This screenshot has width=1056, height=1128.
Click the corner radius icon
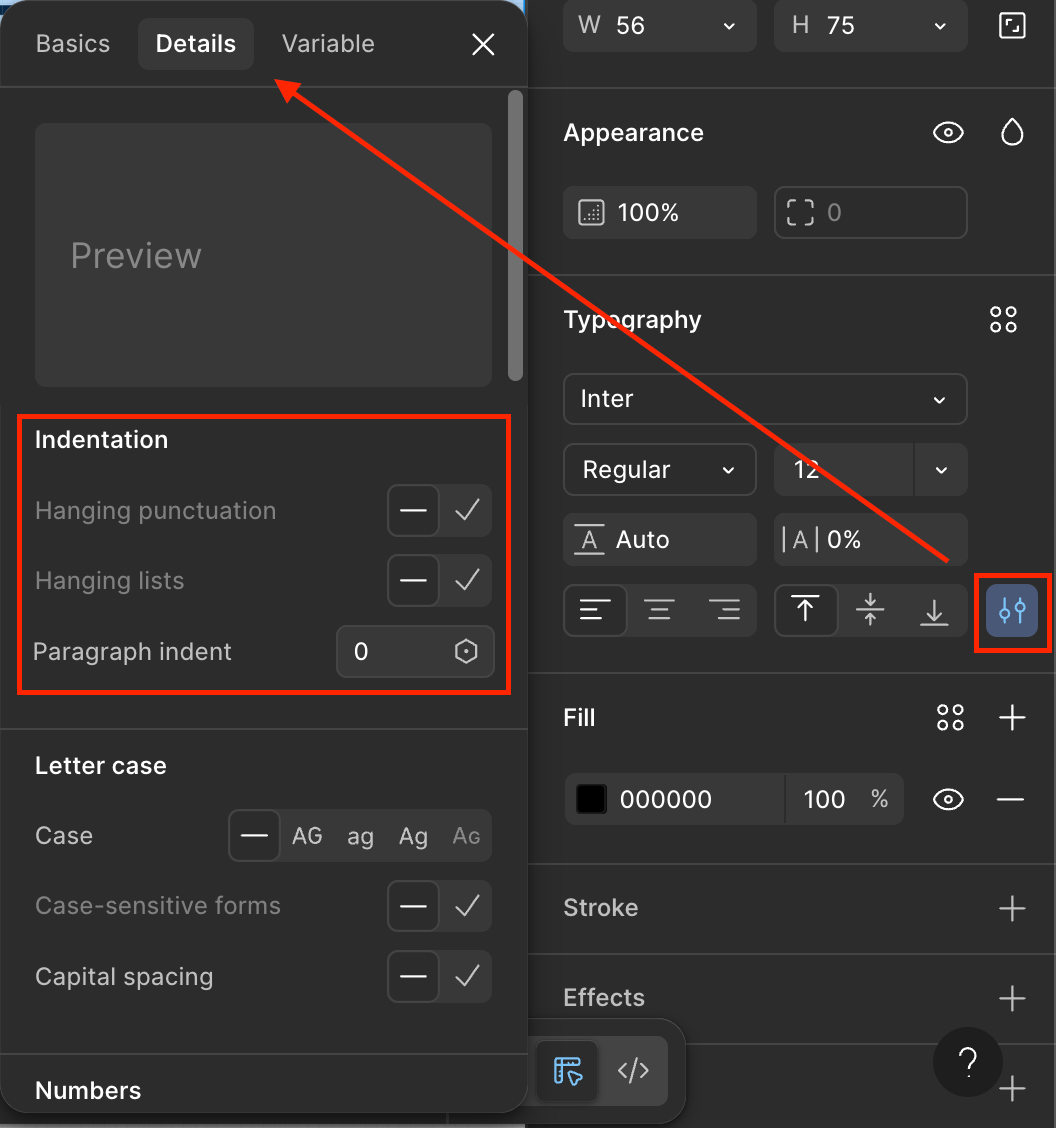coord(800,213)
